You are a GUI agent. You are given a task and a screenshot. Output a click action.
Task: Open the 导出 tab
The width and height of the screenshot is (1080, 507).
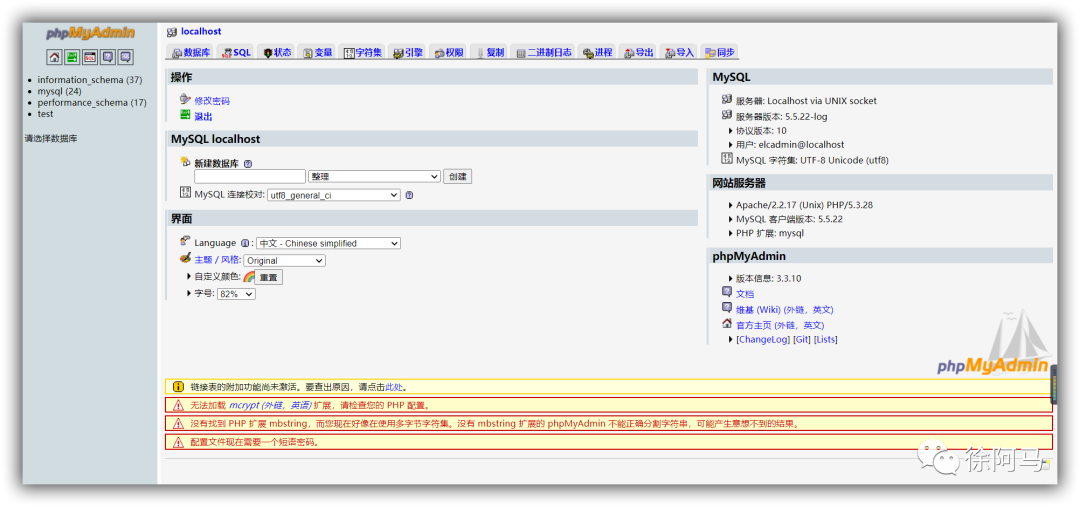pyautogui.click(x=638, y=52)
